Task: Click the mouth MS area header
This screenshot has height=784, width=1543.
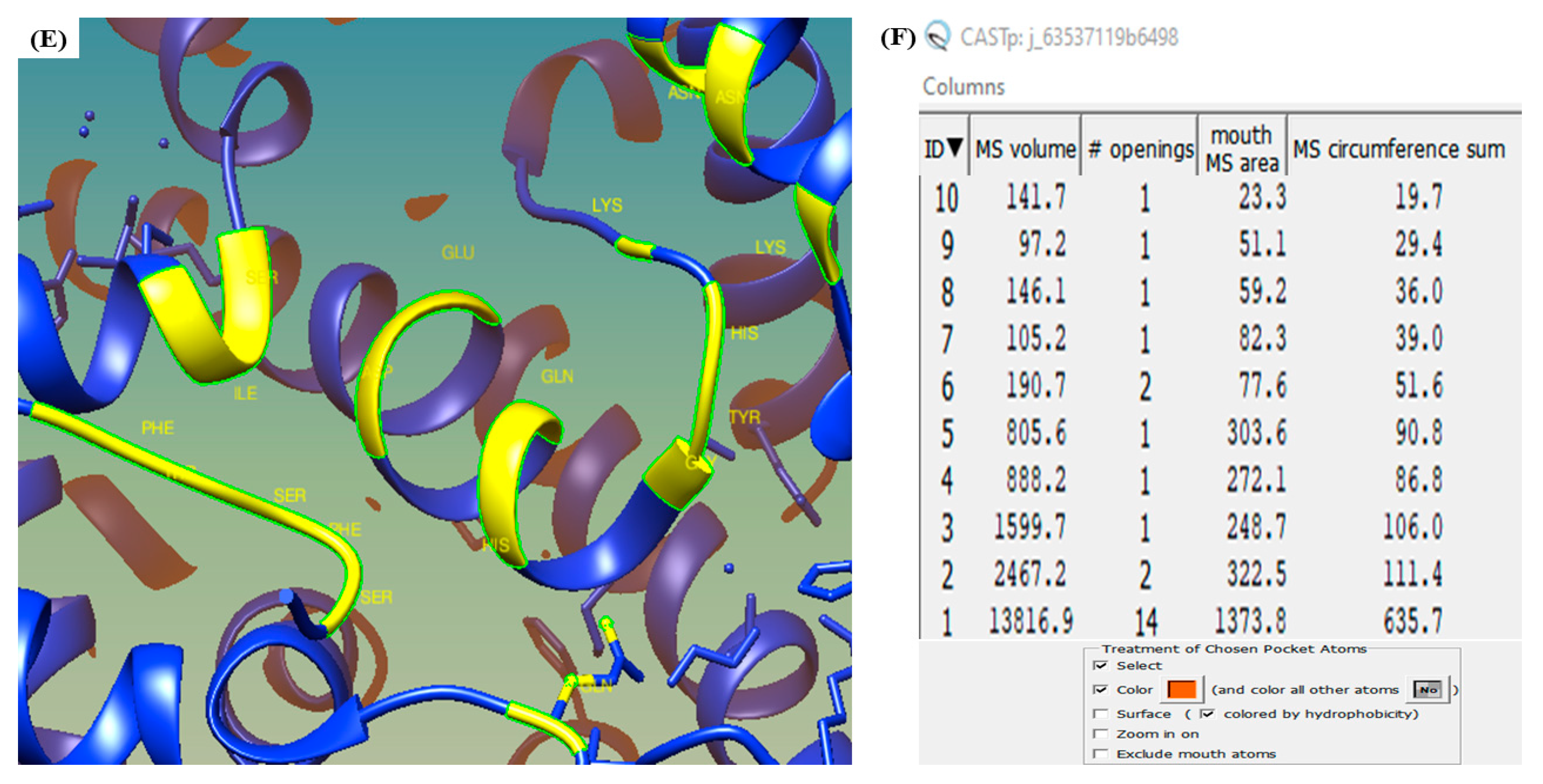Action: (x=1242, y=149)
